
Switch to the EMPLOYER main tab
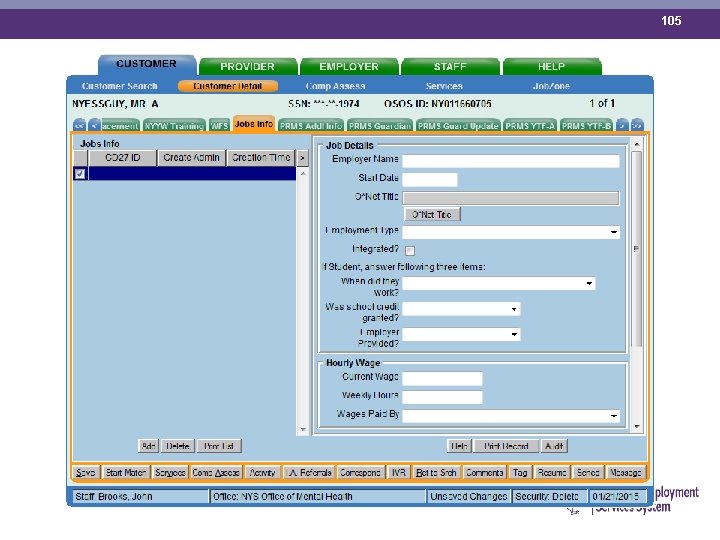click(x=349, y=67)
